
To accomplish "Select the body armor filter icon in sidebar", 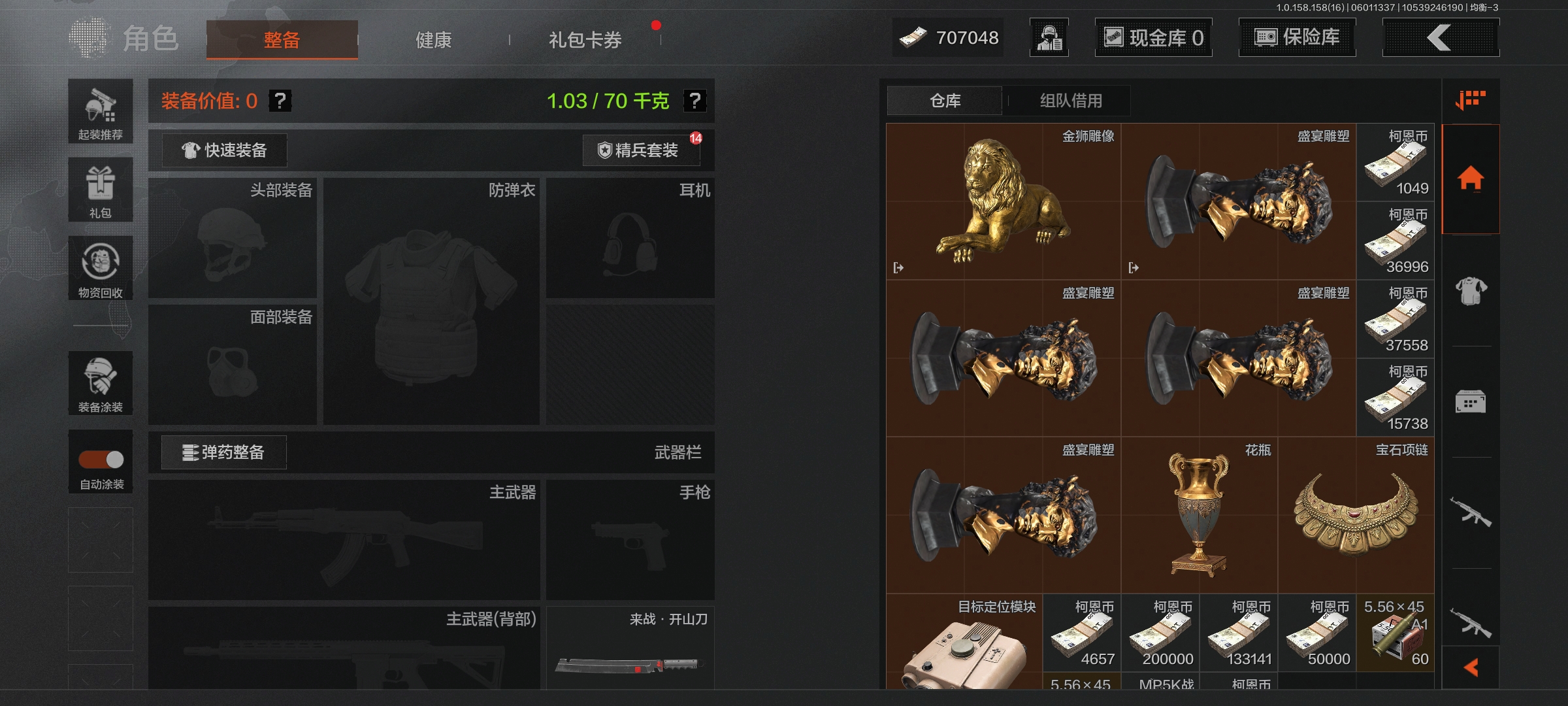I will click(1471, 290).
